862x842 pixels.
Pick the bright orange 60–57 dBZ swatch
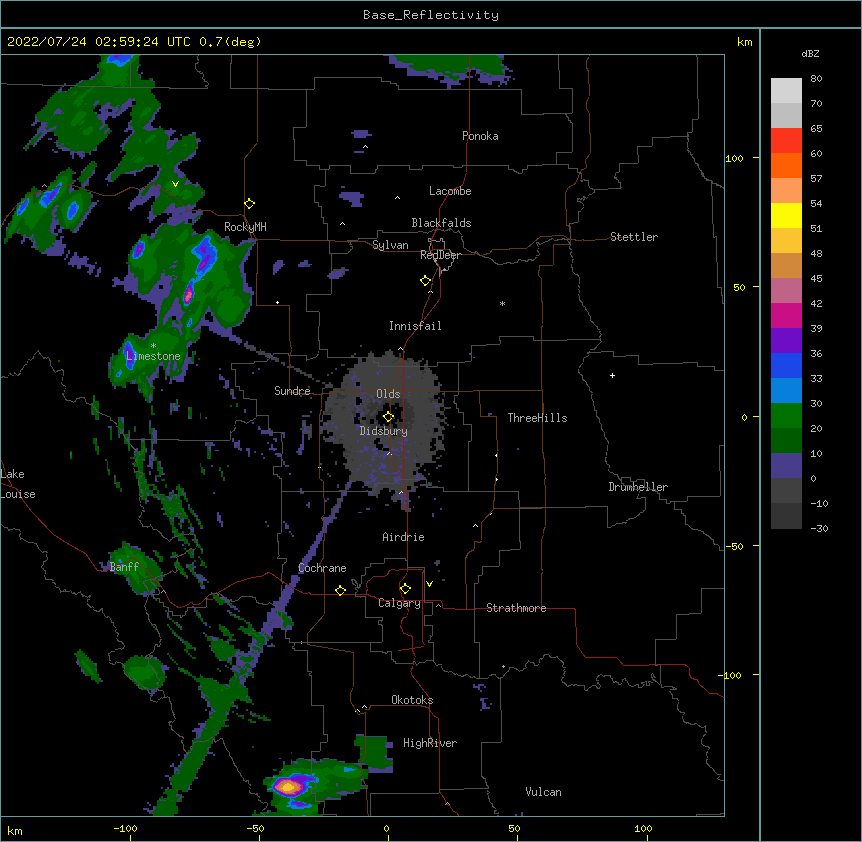point(786,165)
